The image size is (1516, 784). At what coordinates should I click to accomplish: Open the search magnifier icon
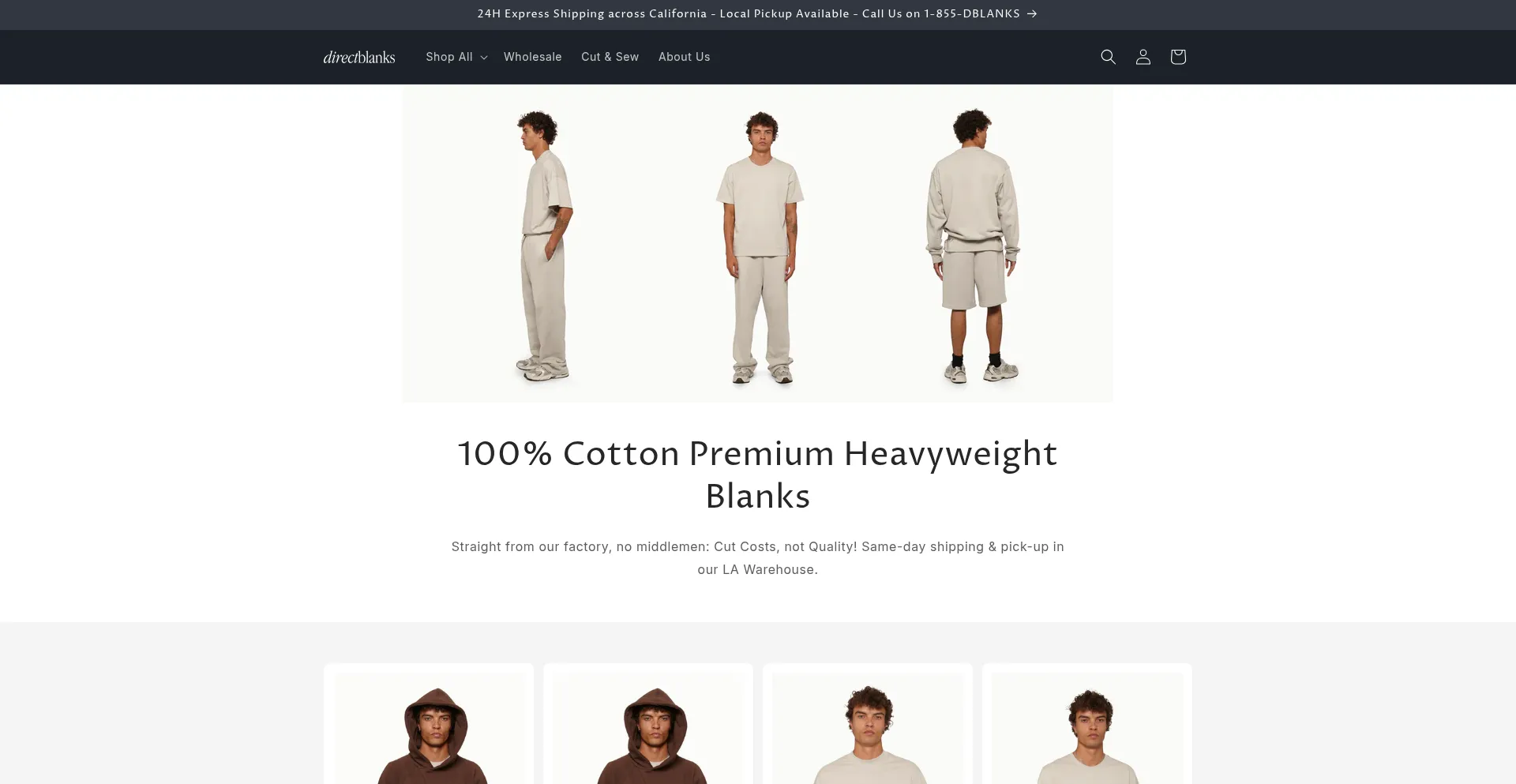point(1108,57)
